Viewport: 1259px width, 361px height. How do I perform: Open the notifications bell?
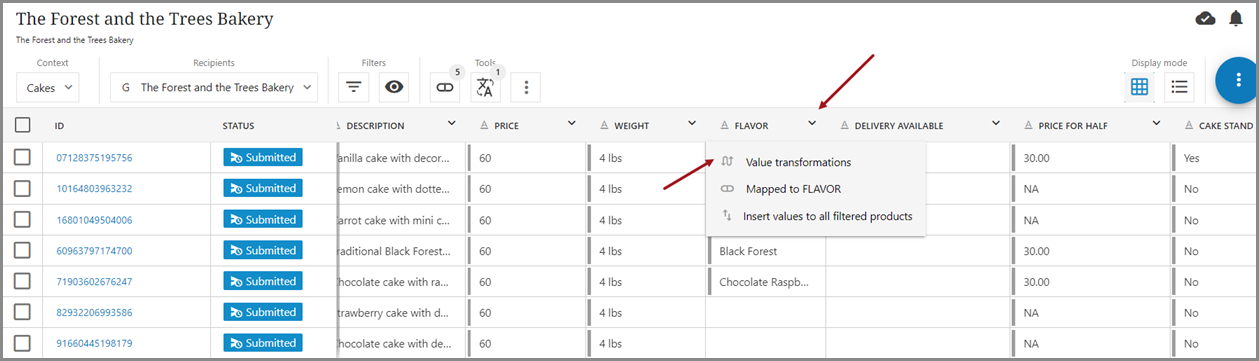pos(1236,18)
